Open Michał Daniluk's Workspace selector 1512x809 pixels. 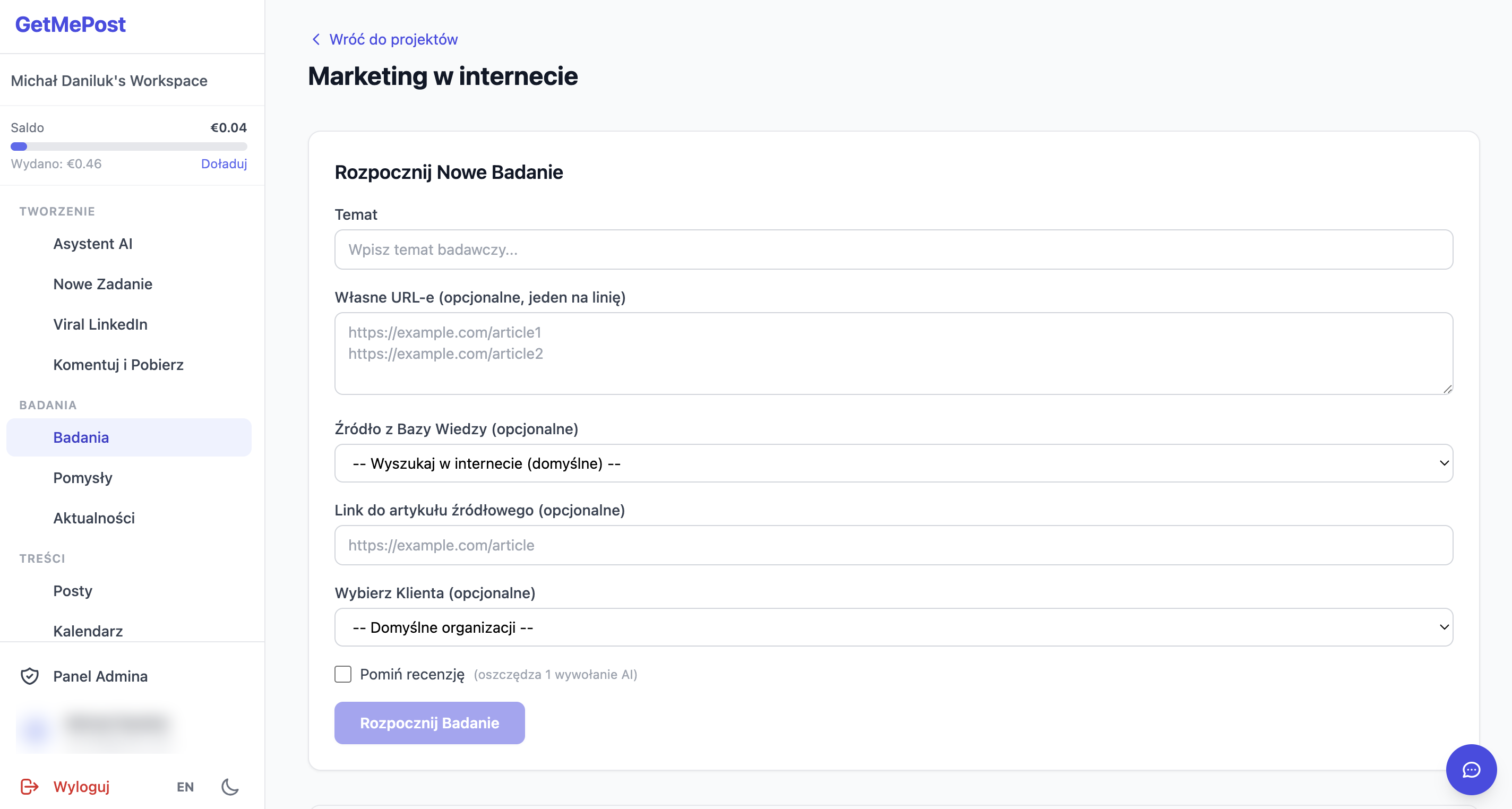109,81
